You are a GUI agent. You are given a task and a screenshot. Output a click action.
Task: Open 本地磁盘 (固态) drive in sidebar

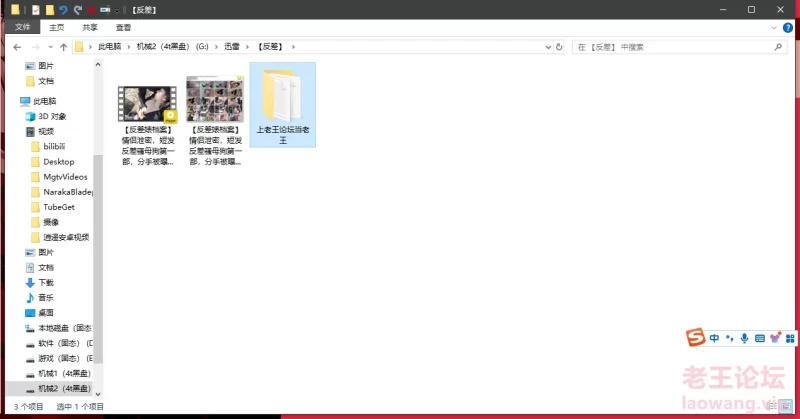coord(59,328)
